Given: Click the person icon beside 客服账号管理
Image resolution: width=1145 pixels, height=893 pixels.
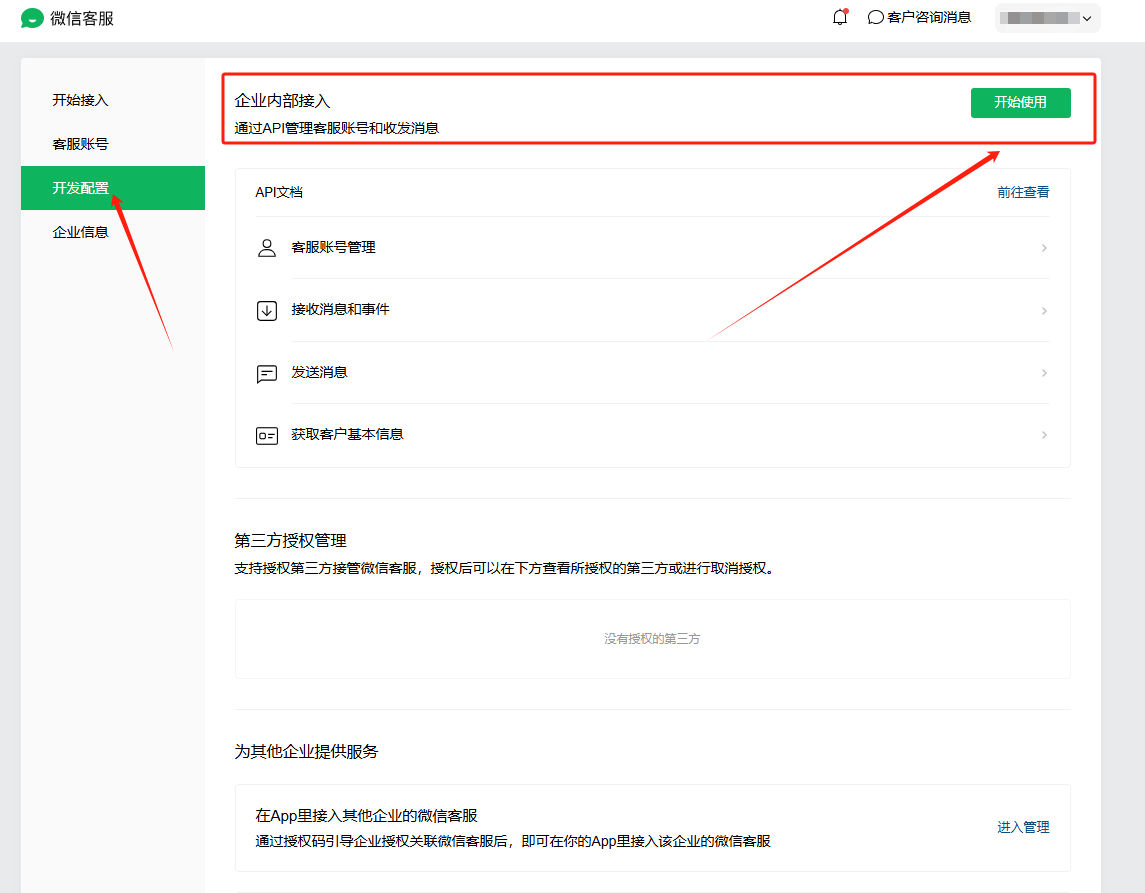Looking at the screenshot, I should (x=267, y=248).
